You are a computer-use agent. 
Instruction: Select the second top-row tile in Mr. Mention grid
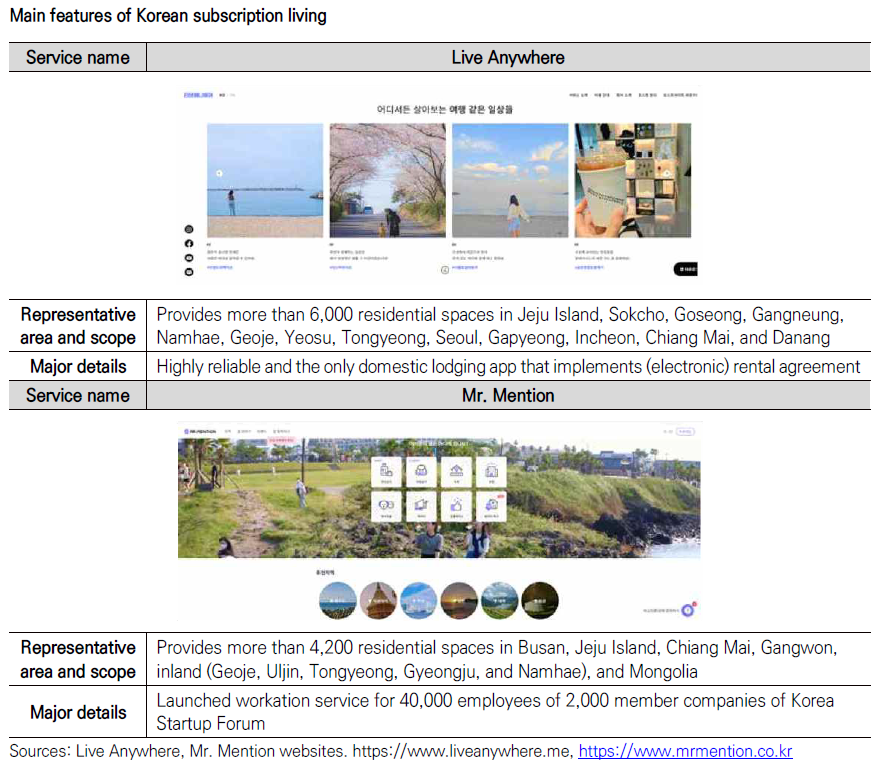click(421, 472)
